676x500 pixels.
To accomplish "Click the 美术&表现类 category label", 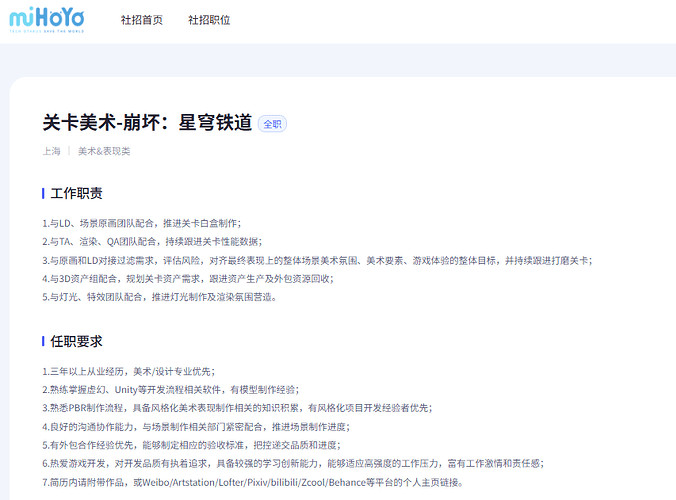I will (104, 151).
